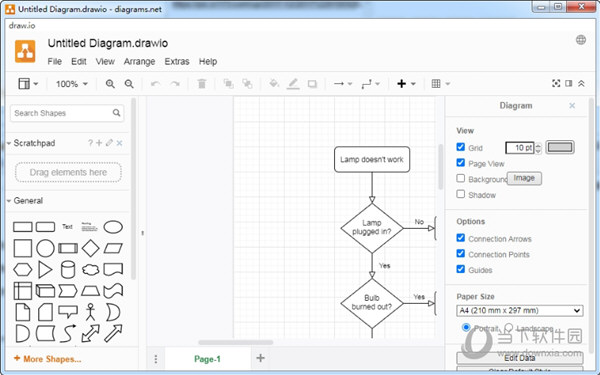This screenshot has width=600, height=375.
Task: Click the Redo arrow icon
Action: (x=175, y=84)
